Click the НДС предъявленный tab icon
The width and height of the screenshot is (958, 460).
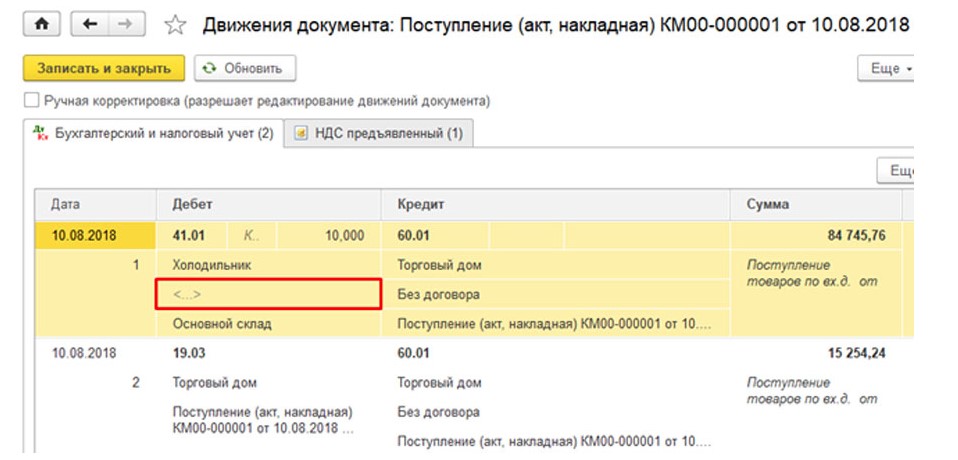pos(300,134)
